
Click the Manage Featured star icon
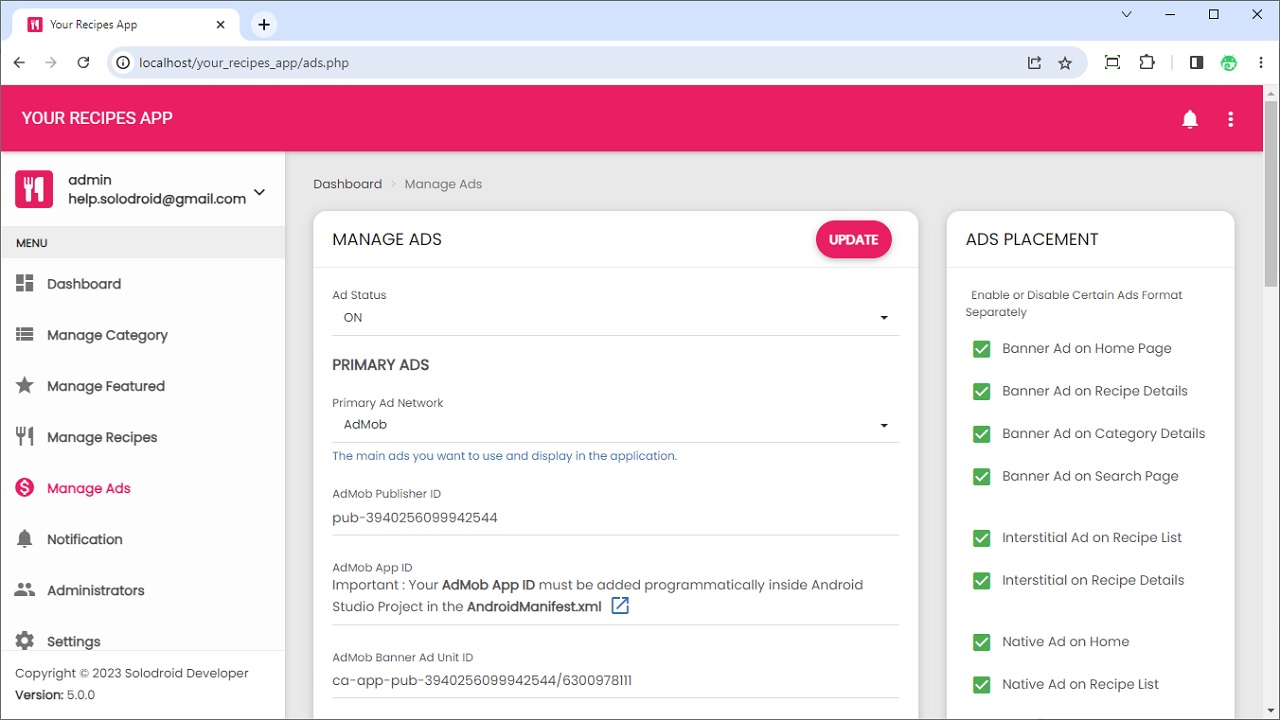pyautogui.click(x=25, y=386)
